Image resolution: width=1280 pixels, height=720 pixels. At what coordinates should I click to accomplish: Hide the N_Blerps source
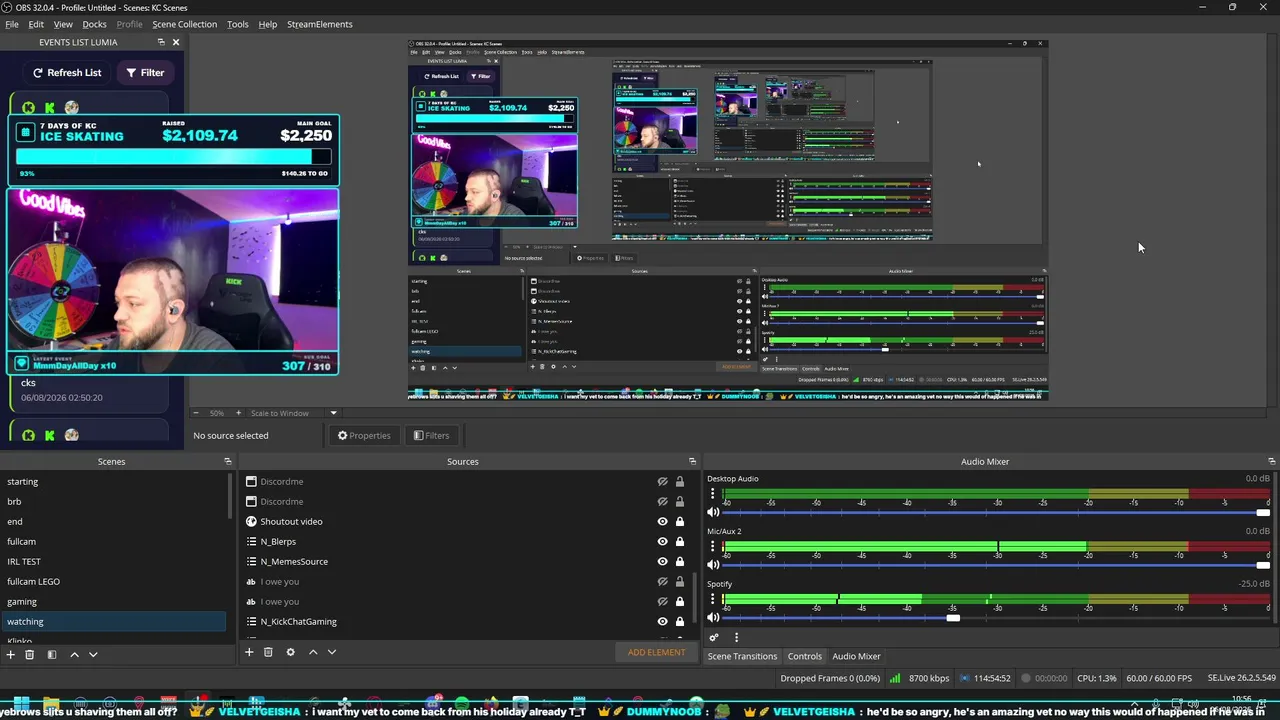pos(662,542)
